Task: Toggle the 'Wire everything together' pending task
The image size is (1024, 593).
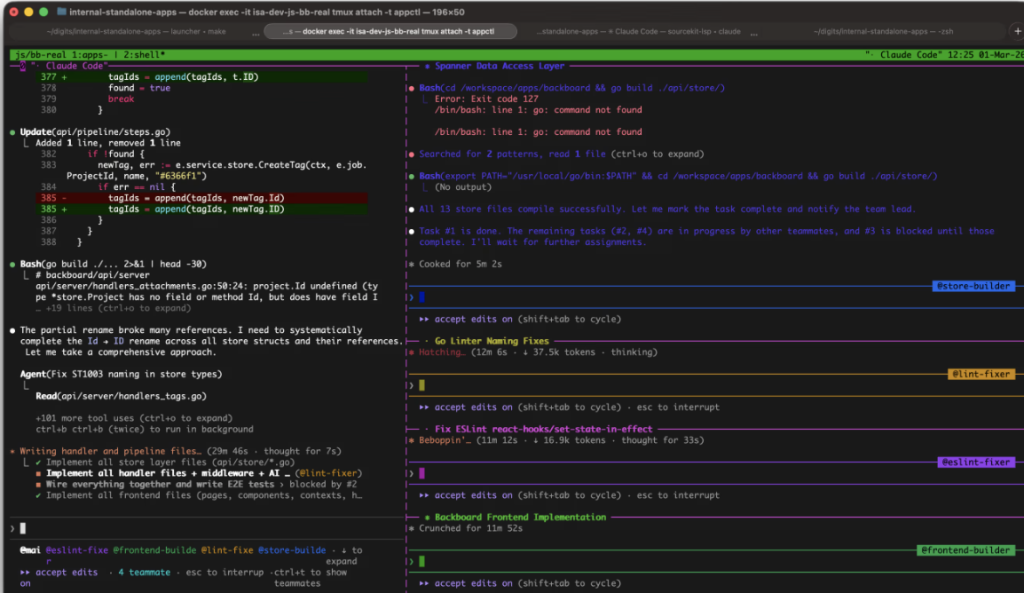Action: [38, 484]
